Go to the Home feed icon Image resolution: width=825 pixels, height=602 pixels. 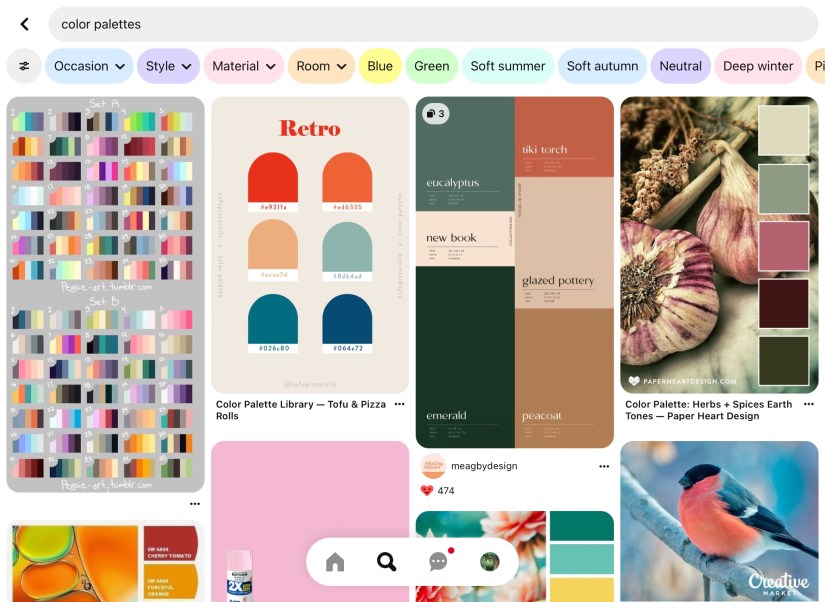click(335, 562)
